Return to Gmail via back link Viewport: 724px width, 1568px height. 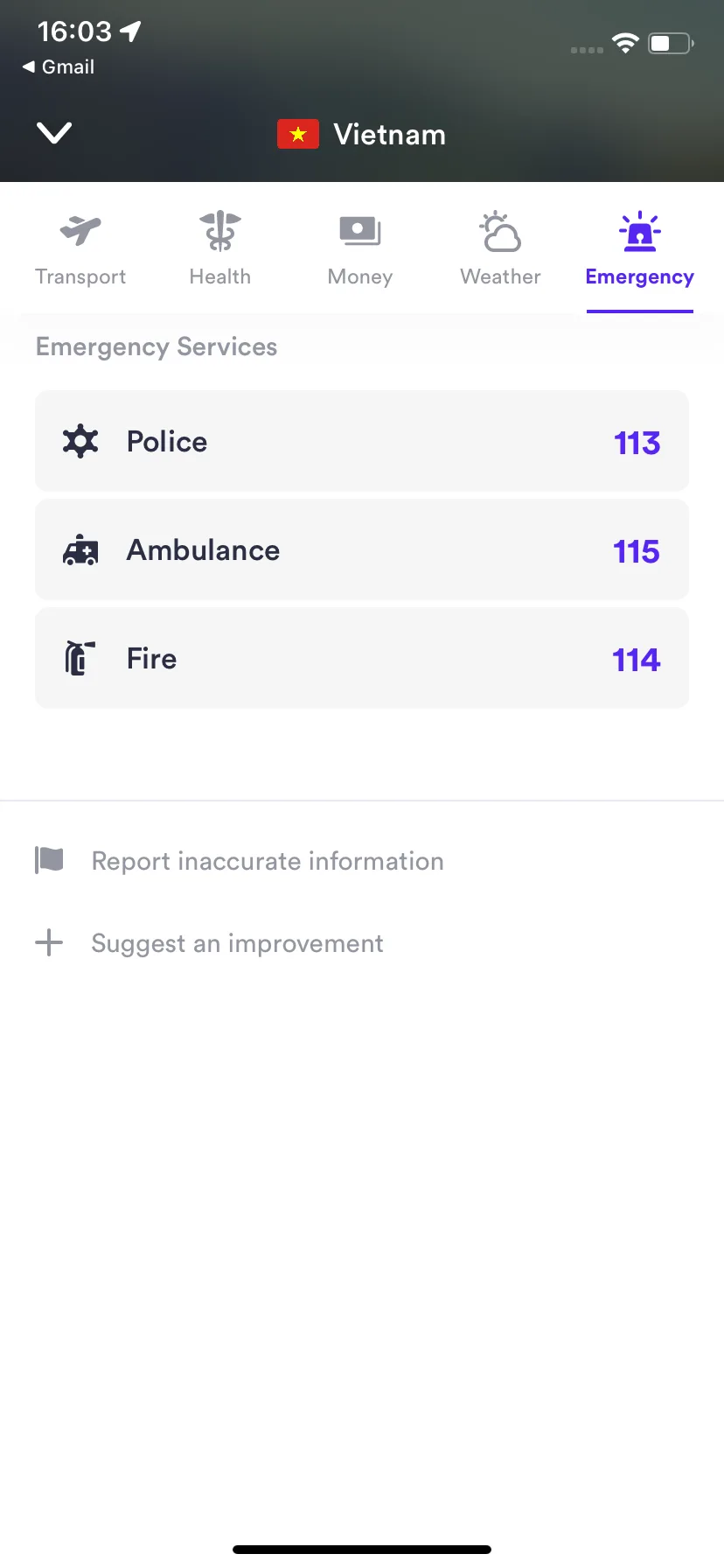tap(59, 66)
